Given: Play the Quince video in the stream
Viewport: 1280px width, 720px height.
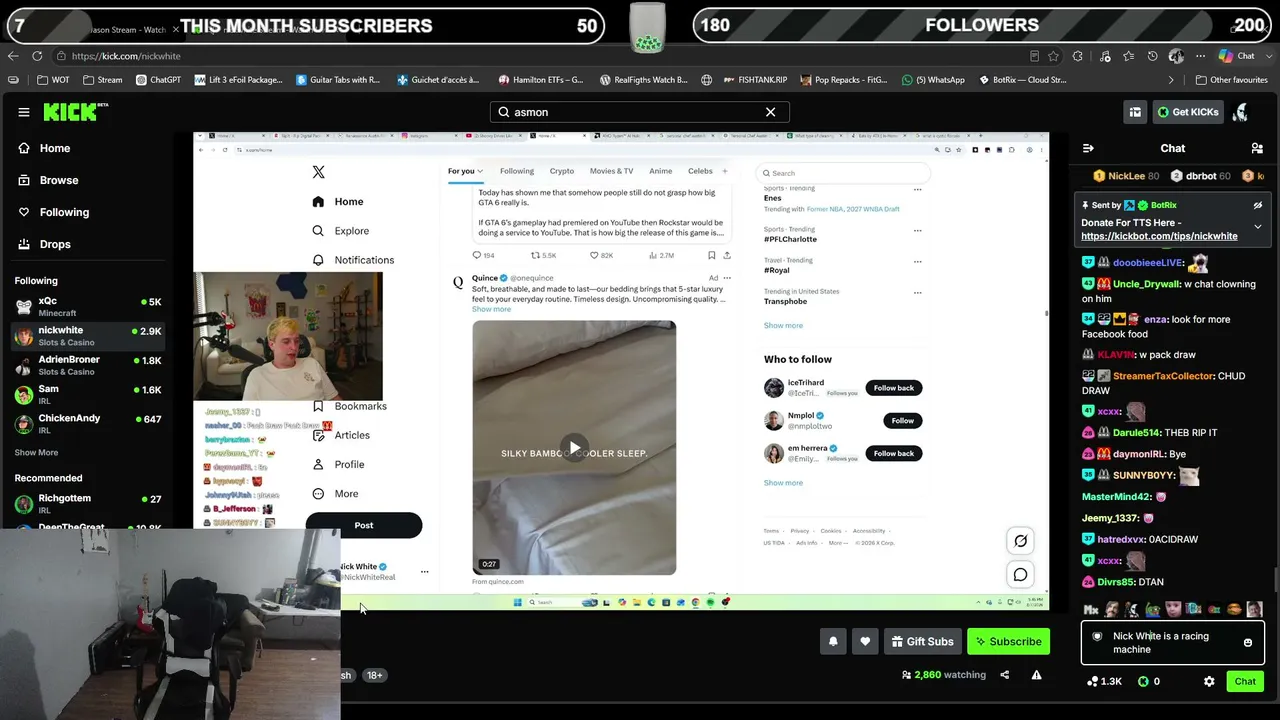Looking at the screenshot, I should [574, 447].
